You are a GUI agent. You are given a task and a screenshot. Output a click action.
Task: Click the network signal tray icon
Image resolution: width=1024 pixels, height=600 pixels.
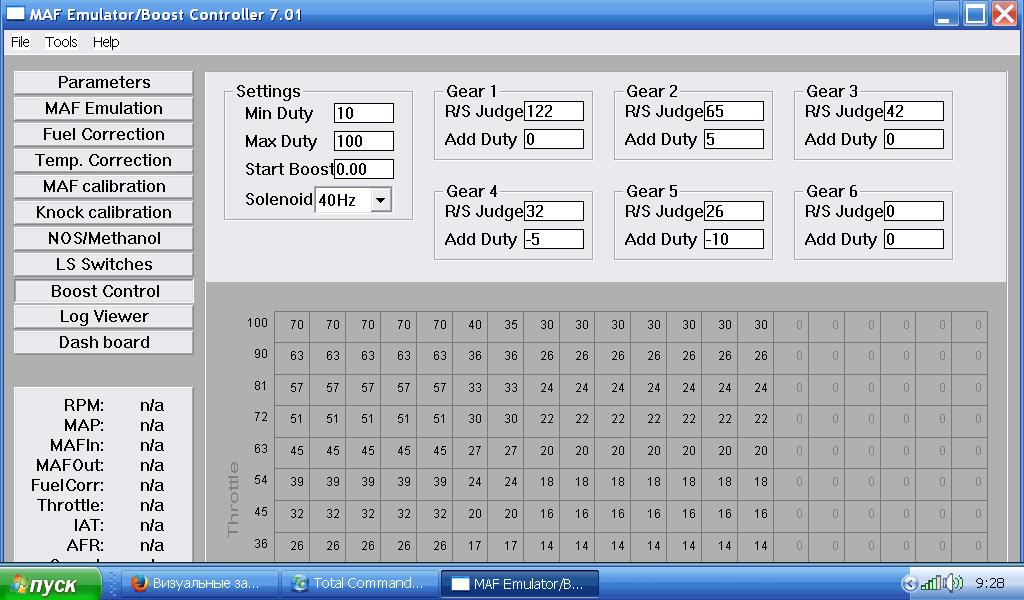931,582
